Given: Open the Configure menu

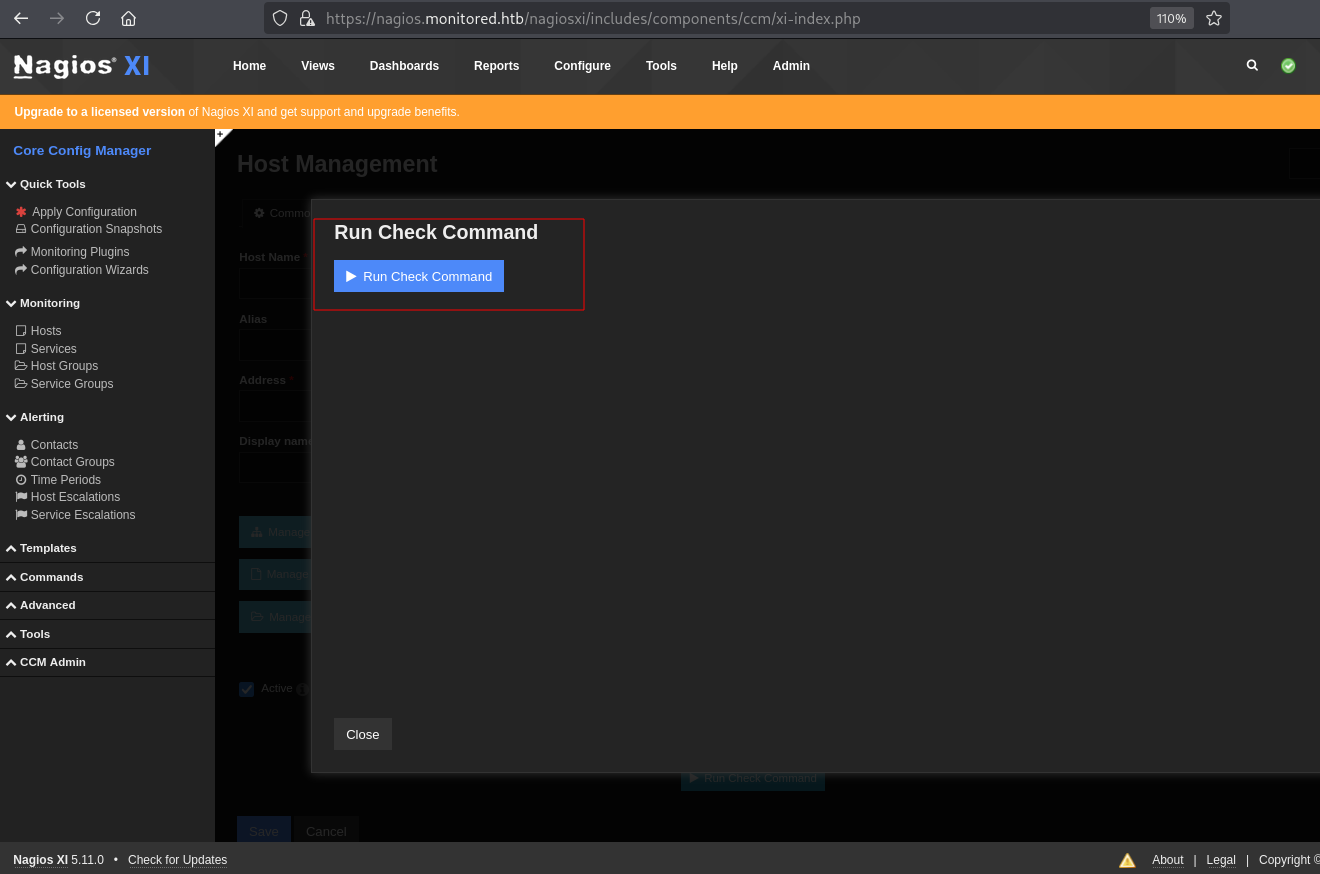Looking at the screenshot, I should pos(582,66).
